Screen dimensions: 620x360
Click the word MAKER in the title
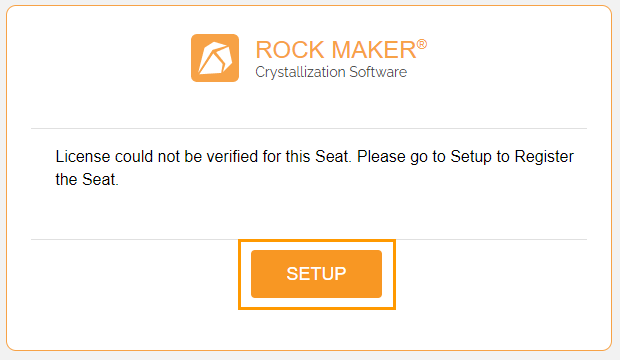tap(374, 50)
